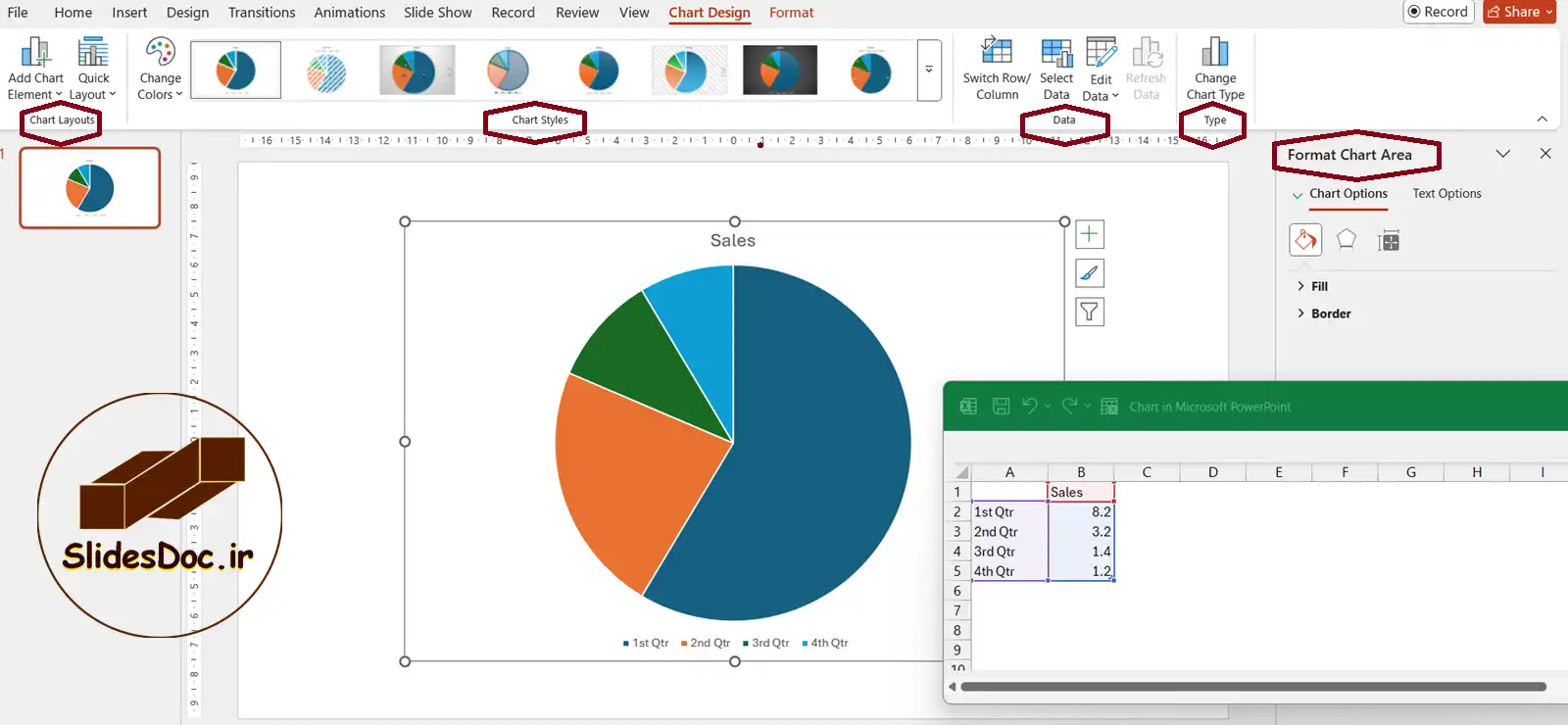Expand the Fill section
Image resolution: width=1568 pixels, height=725 pixels.
click(1319, 286)
